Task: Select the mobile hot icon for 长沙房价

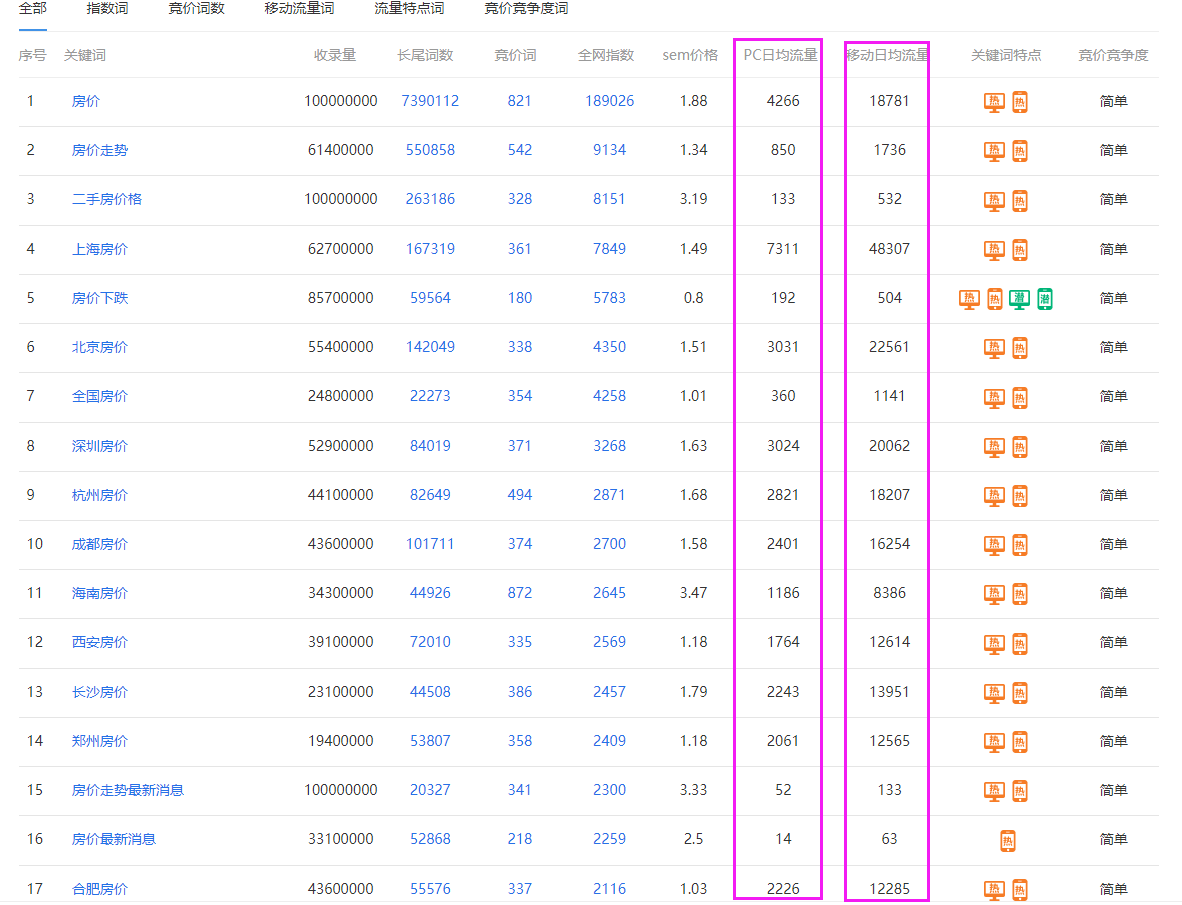Action: click(1020, 693)
